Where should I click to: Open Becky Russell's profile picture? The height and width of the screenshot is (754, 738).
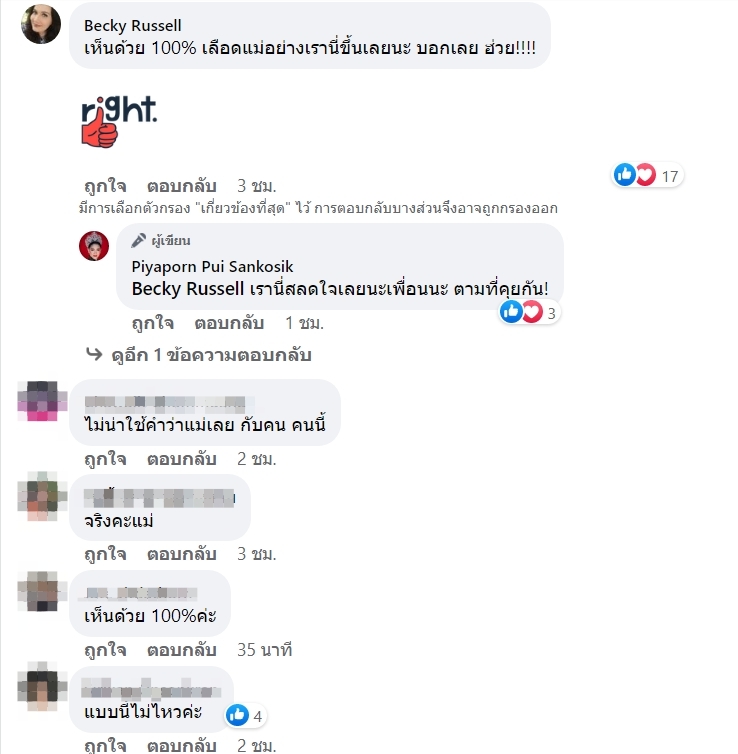tap(41, 24)
